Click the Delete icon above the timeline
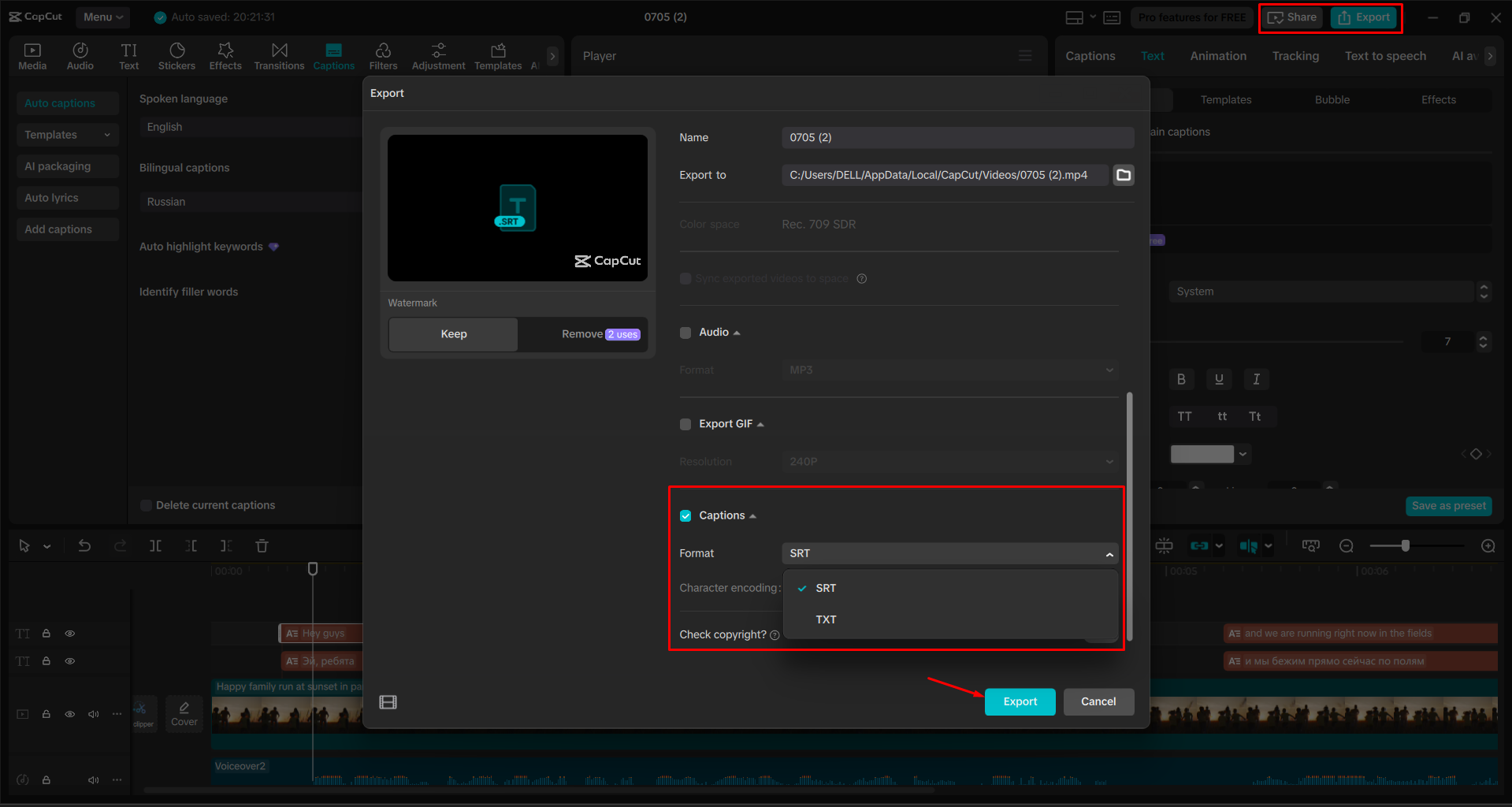 coord(262,545)
